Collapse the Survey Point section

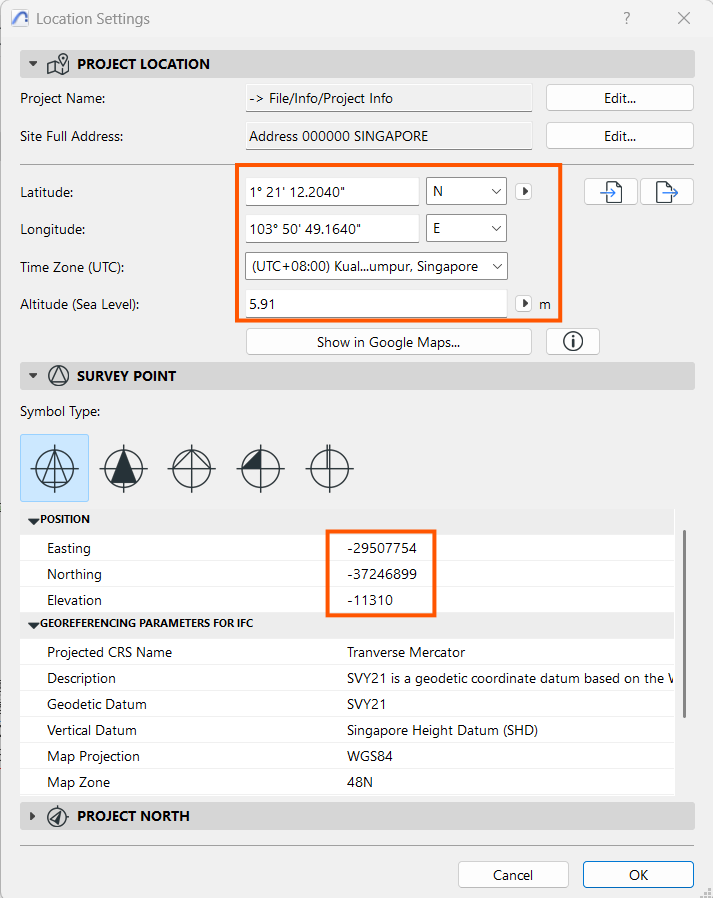click(31, 376)
